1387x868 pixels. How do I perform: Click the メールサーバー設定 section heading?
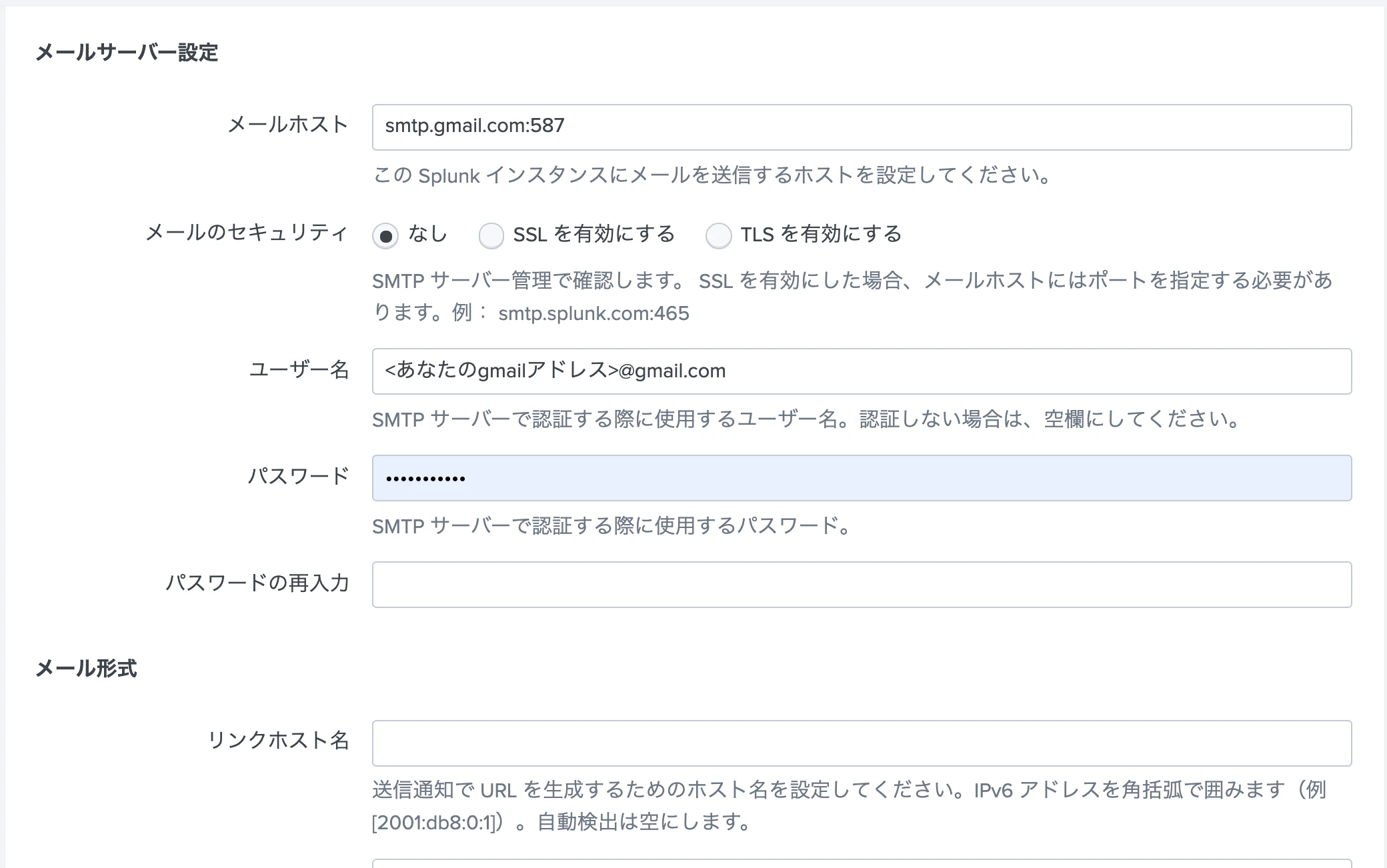click(x=127, y=53)
